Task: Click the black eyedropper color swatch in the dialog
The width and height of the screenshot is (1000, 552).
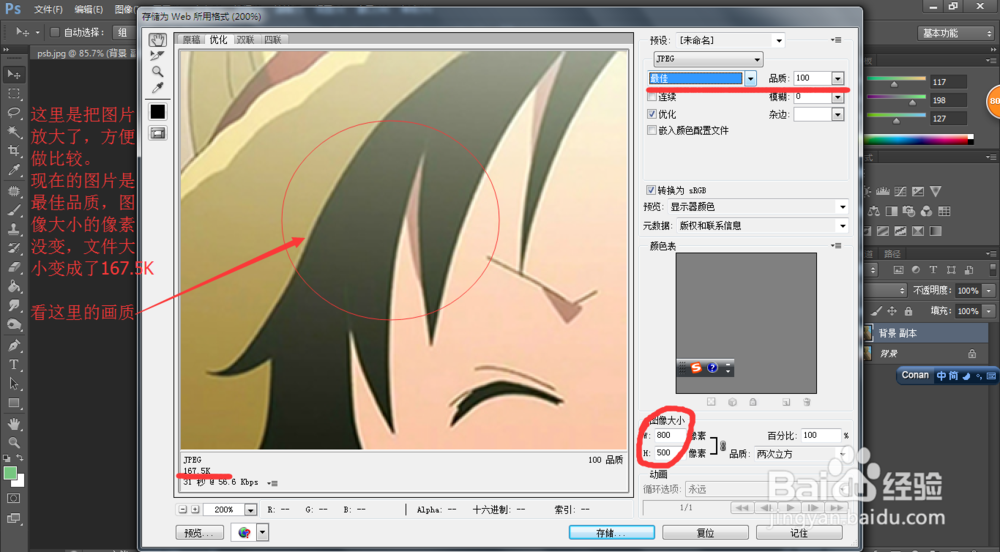Action: click(x=158, y=112)
